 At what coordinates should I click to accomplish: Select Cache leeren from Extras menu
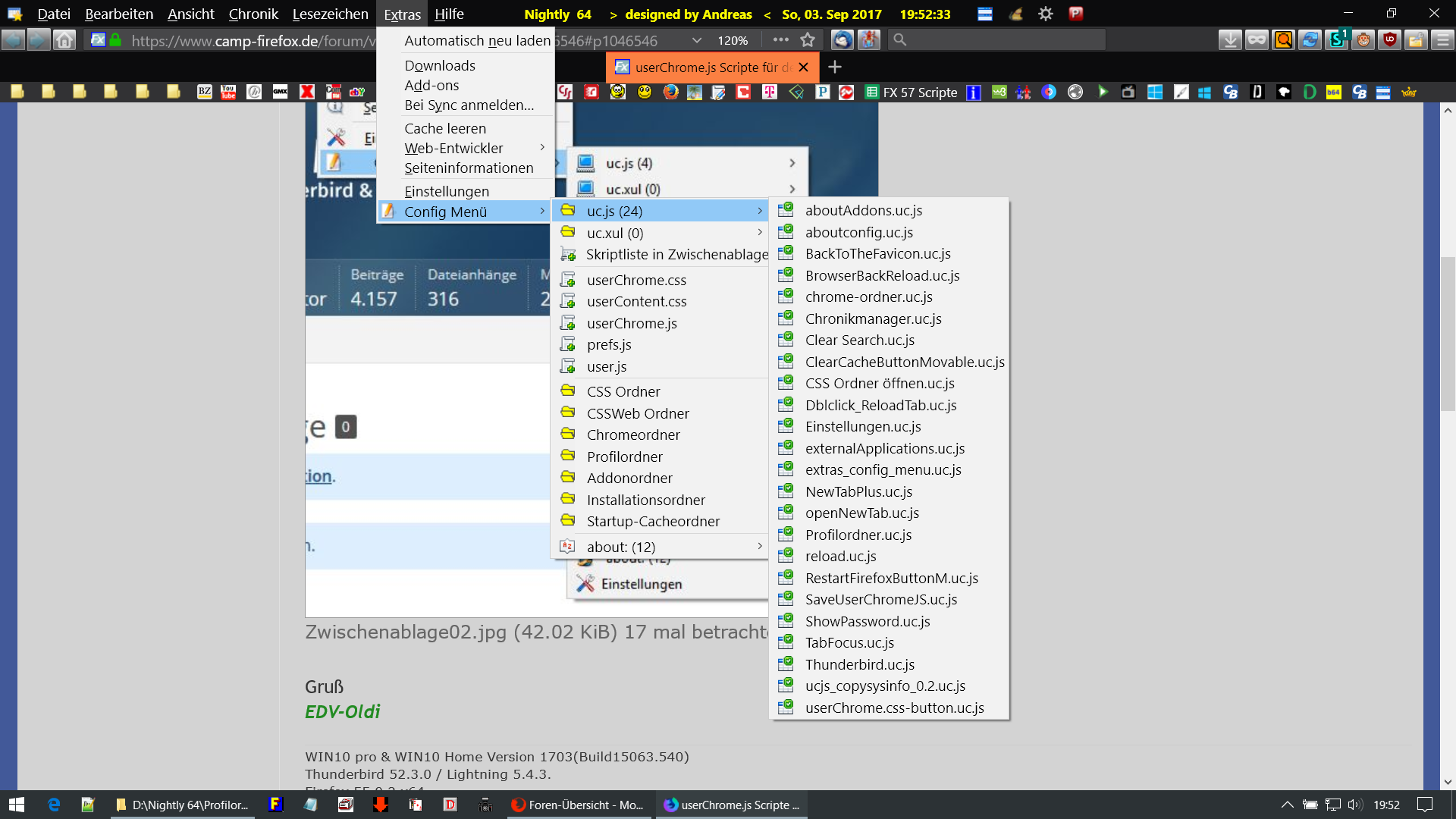[x=445, y=128]
